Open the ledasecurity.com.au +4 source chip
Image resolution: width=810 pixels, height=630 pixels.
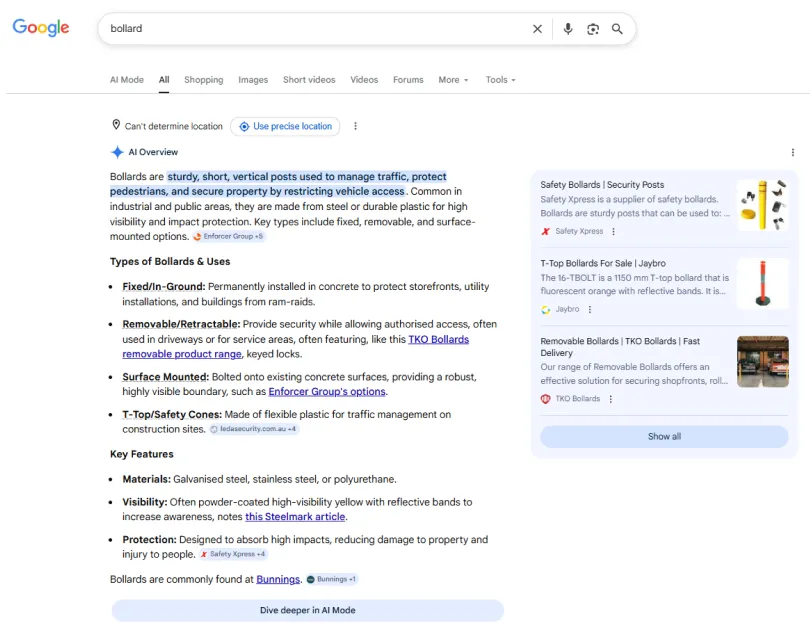coord(254,429)
